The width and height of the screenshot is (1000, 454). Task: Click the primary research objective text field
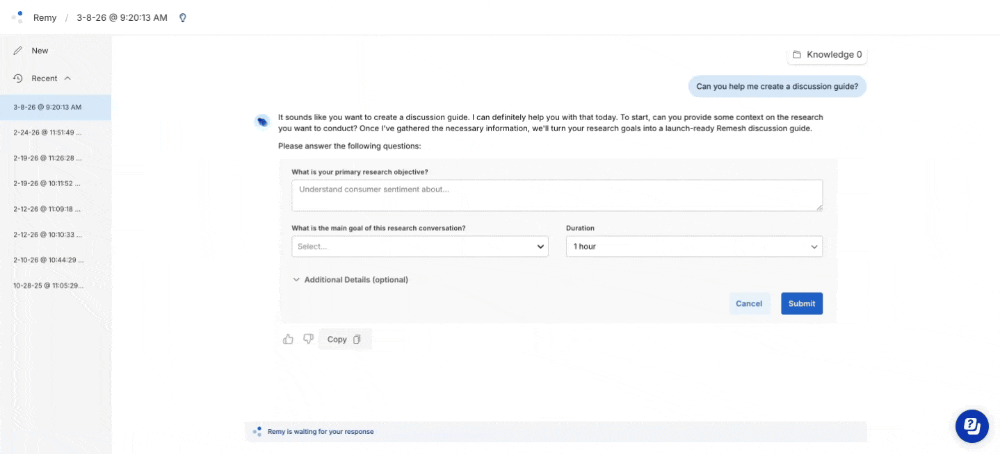point(557,195)
